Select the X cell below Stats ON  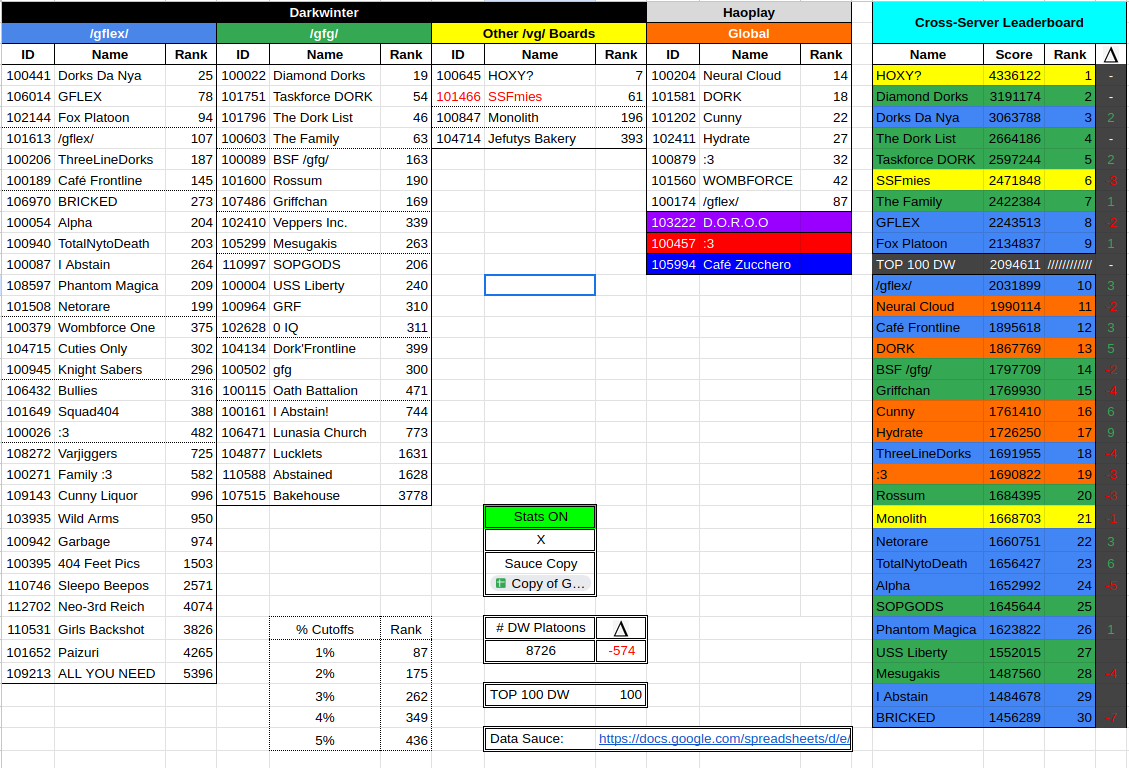[x=540, y=540]
